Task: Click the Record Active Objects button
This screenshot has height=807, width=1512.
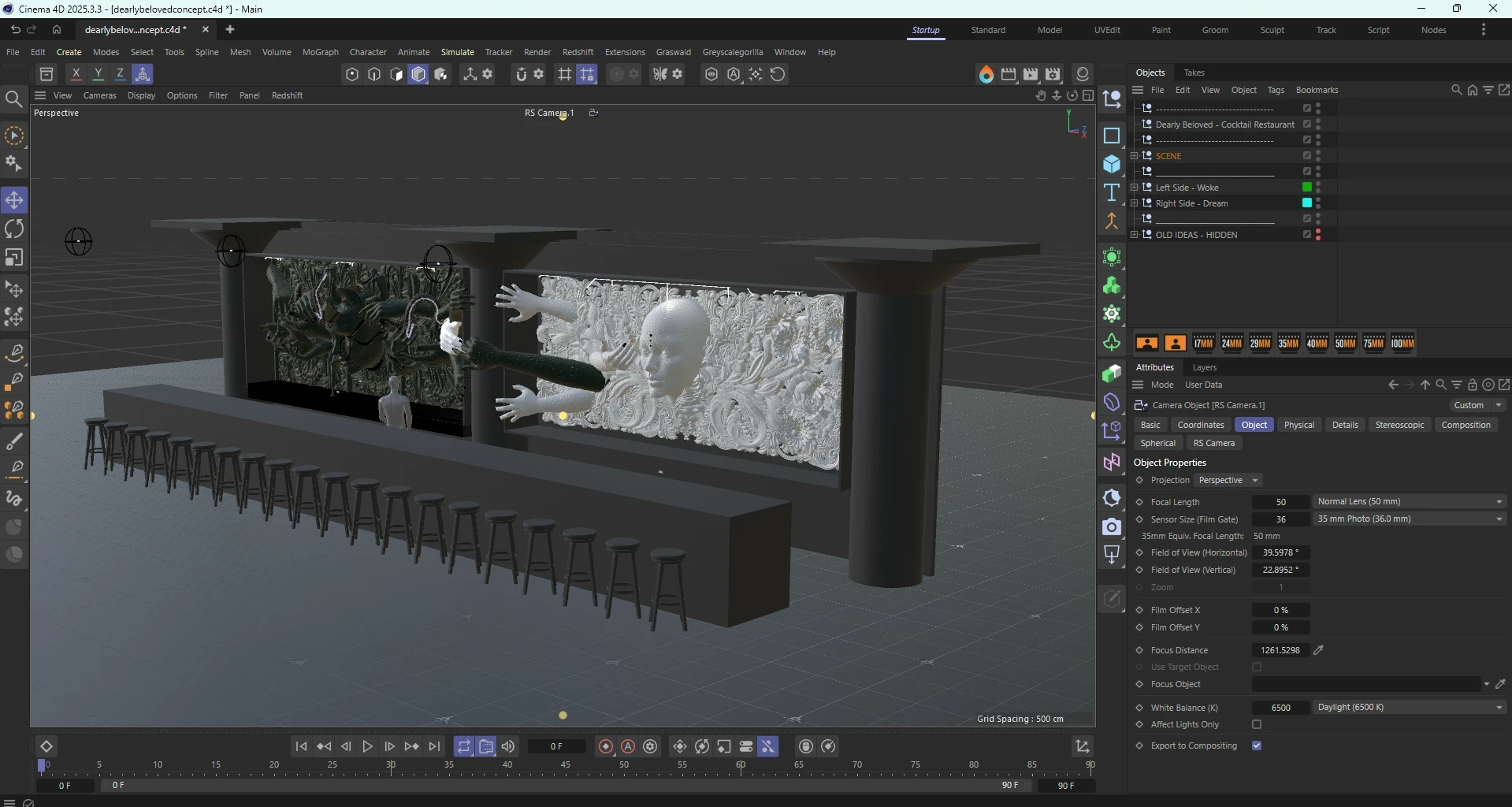Action: click(x=606, y=746)
